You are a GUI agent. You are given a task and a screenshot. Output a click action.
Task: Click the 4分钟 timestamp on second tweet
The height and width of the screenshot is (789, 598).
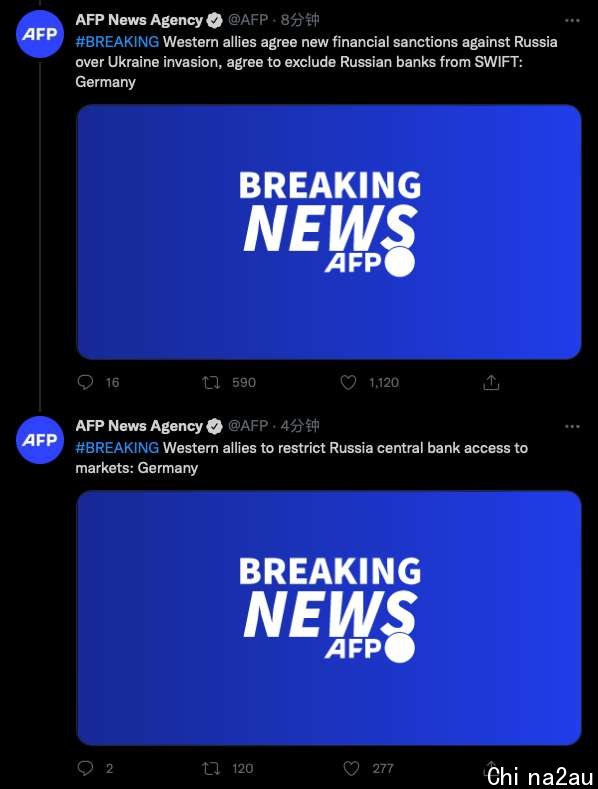(x=300, y=426)
